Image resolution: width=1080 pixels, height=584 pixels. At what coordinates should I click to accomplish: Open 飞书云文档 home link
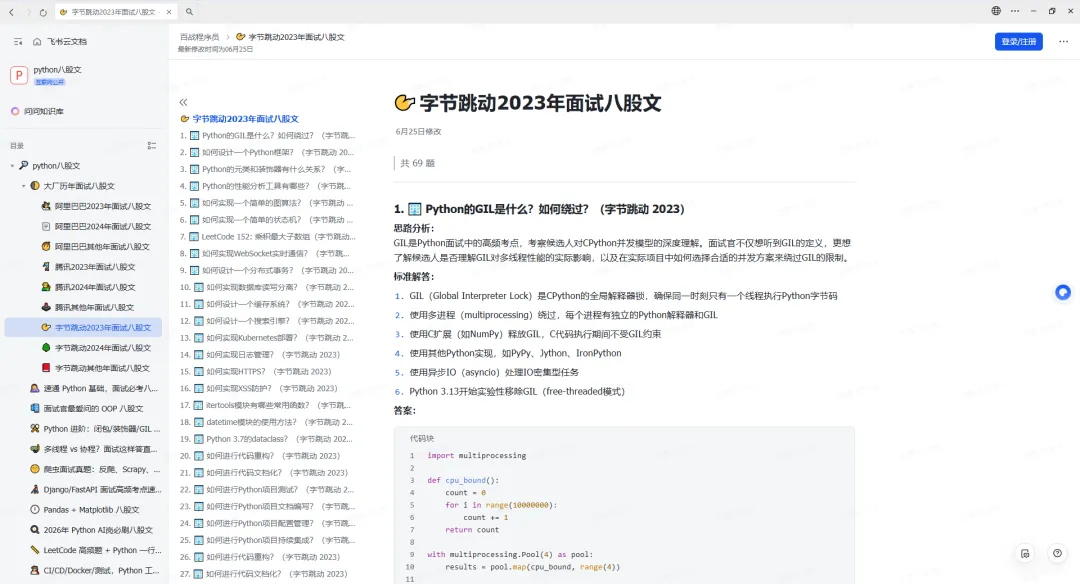(x=67, y=41)
